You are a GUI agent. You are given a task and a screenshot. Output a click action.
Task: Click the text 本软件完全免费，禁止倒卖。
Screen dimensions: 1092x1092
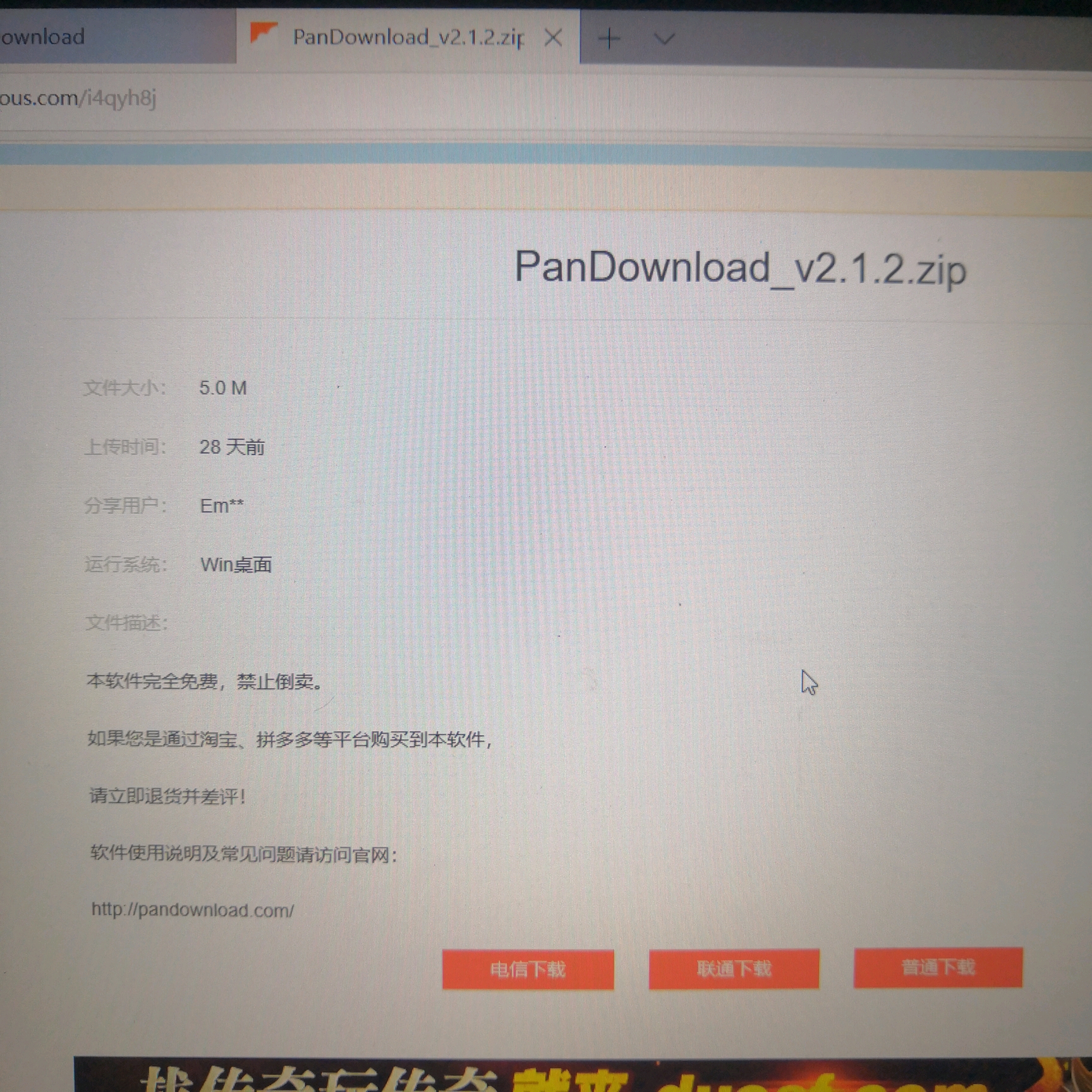pyautogui.click(x=206, y=681)
